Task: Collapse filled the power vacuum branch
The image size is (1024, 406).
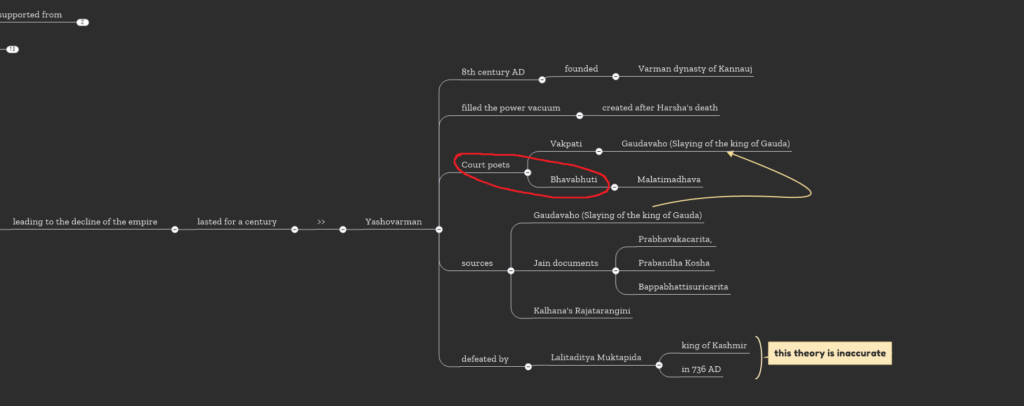Action: pos(579,116)
